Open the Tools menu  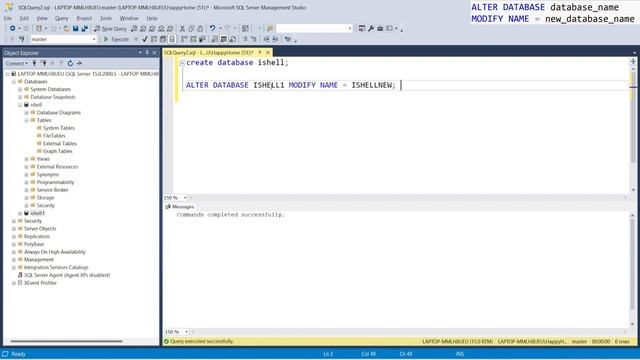coord(106,18)
